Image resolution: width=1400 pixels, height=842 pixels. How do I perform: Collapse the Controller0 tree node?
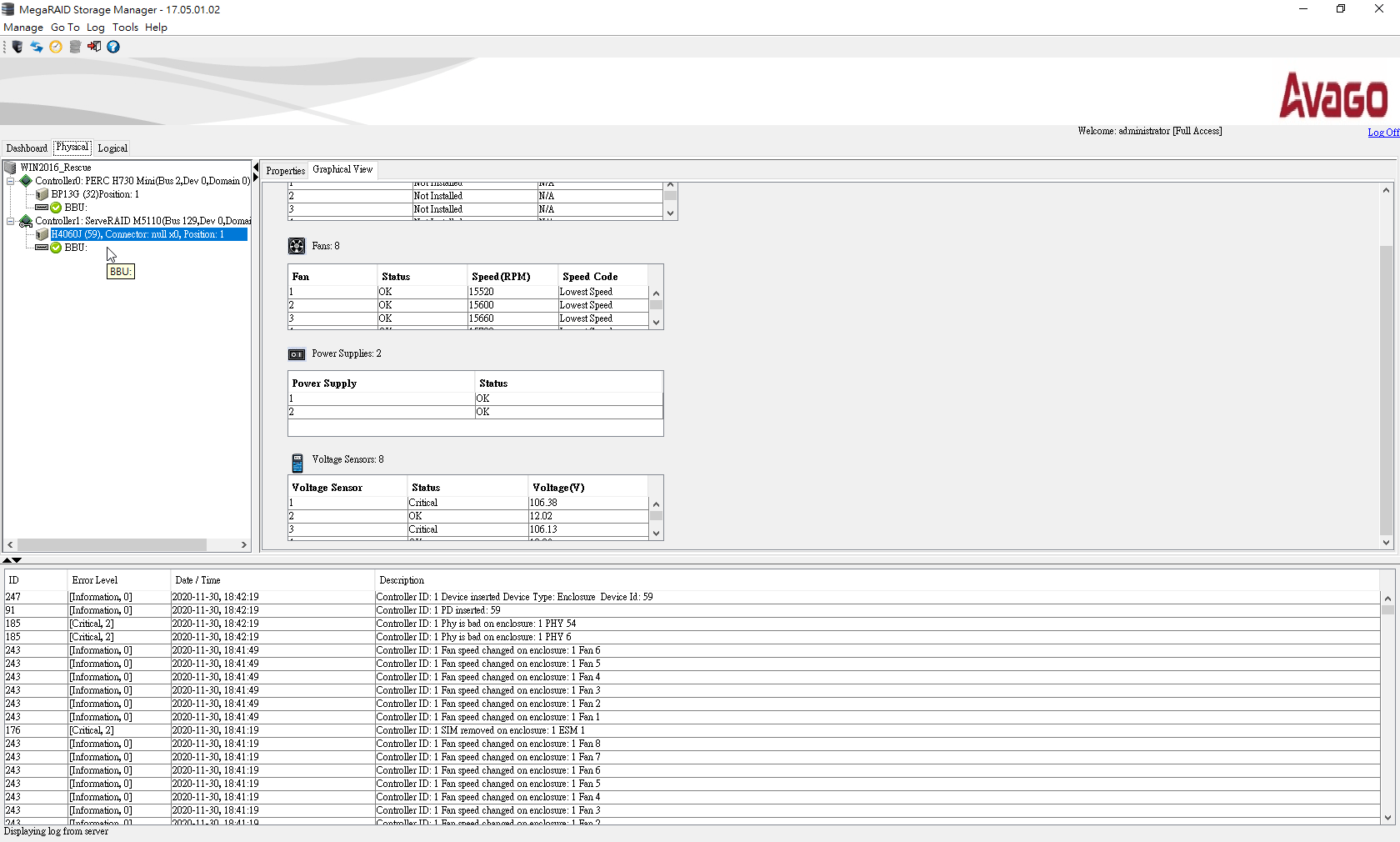[x=11, y=181]
